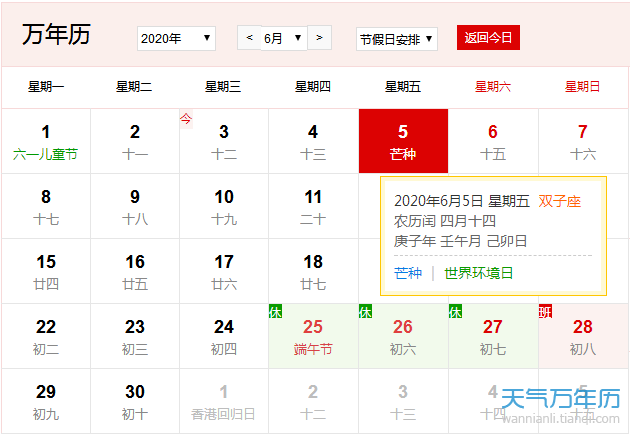Select June 28 初八 workday cell
This screenshot has height=434, width=630.
583,336
